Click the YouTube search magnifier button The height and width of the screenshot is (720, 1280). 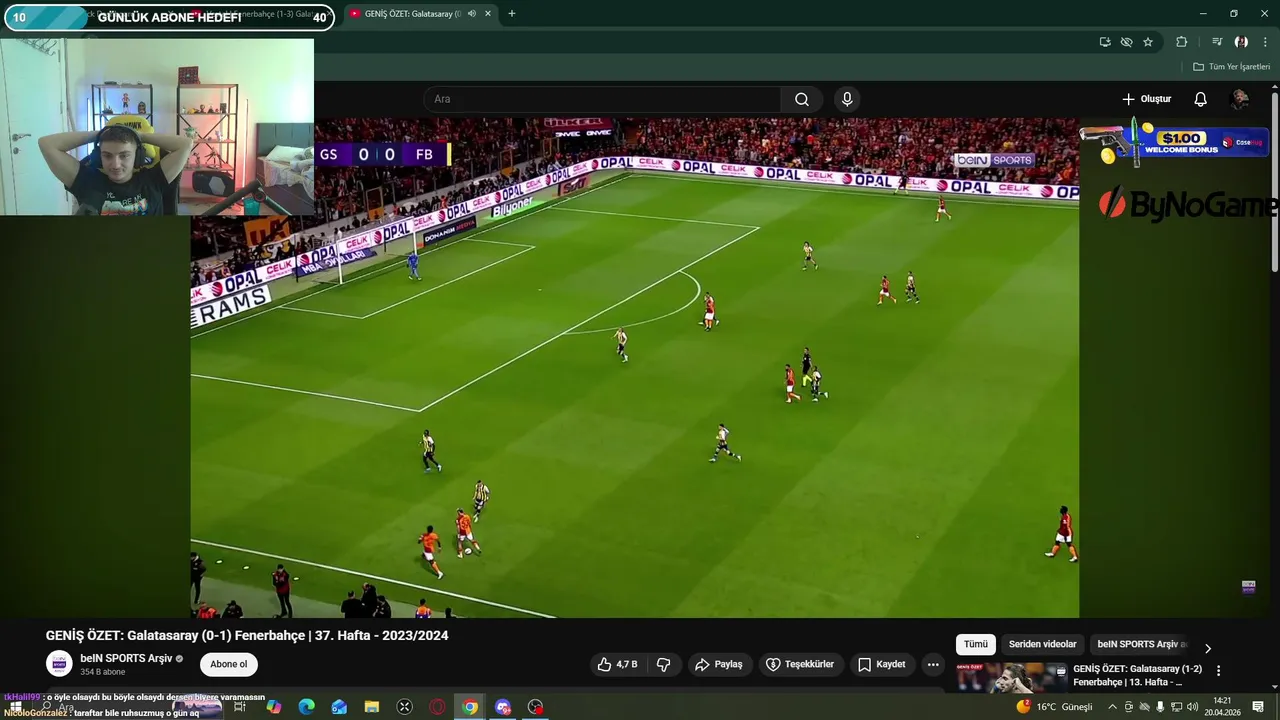[802, 99]
